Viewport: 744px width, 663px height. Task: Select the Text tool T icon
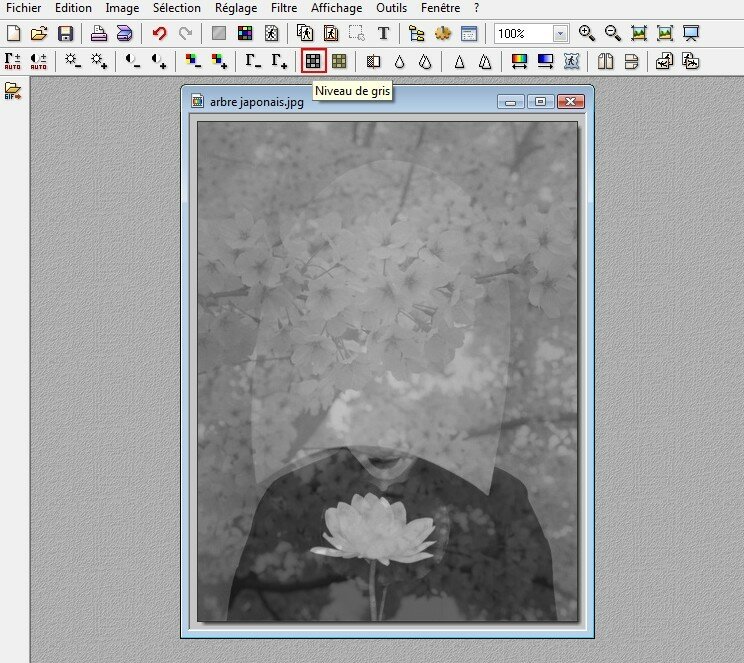[383, 34]
